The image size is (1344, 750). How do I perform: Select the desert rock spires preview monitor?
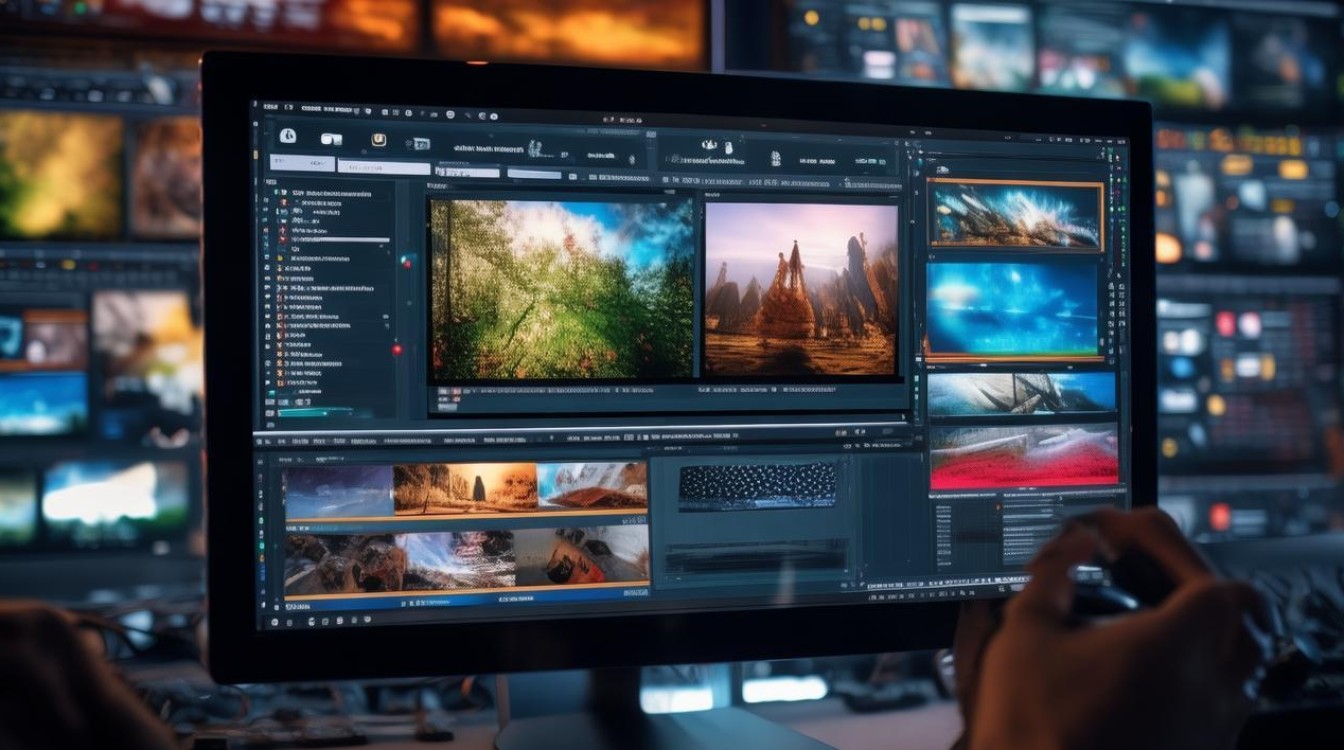pos(802,290)
